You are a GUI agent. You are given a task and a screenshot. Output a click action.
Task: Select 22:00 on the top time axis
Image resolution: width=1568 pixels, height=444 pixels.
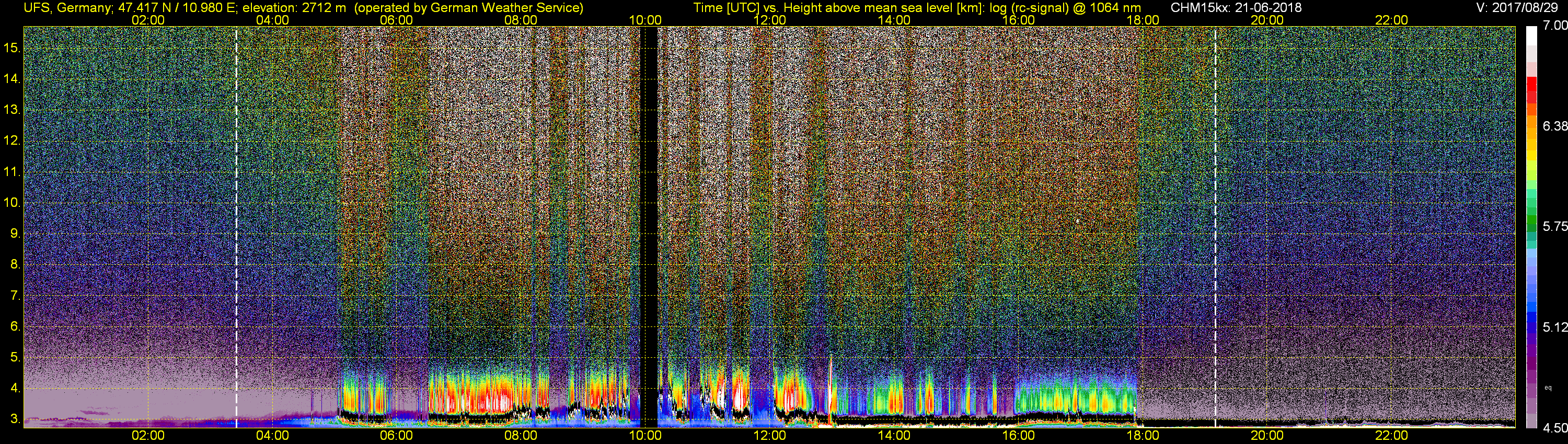coord(1391,20)
